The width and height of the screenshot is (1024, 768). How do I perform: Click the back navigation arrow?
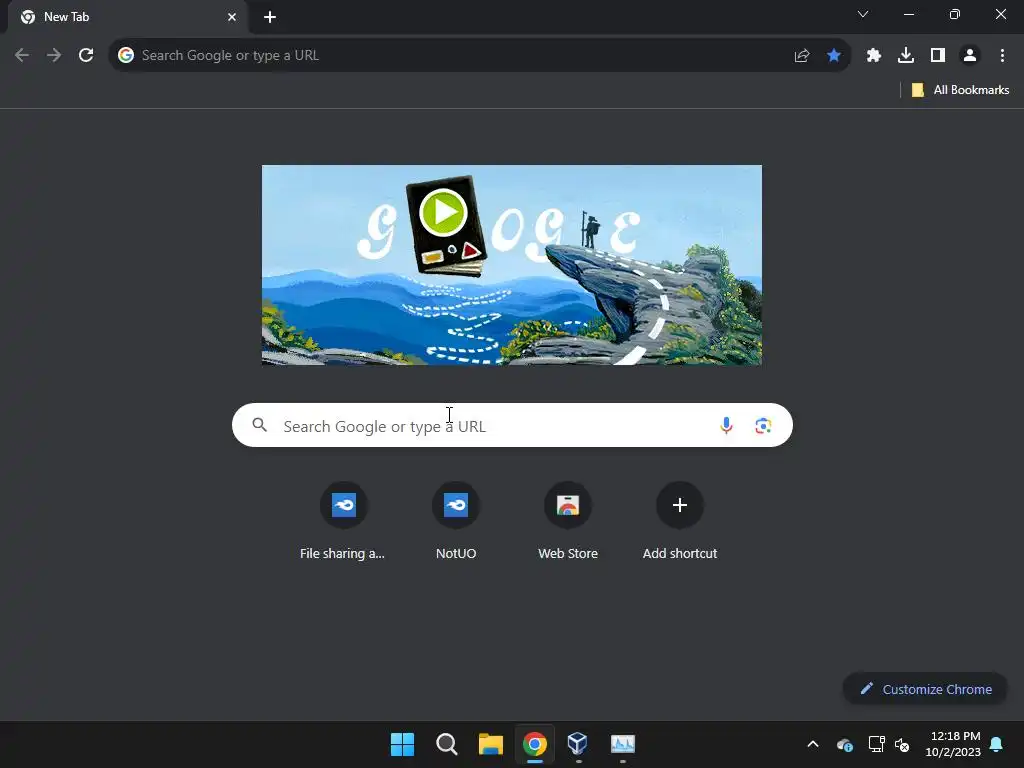coord(22,56)
